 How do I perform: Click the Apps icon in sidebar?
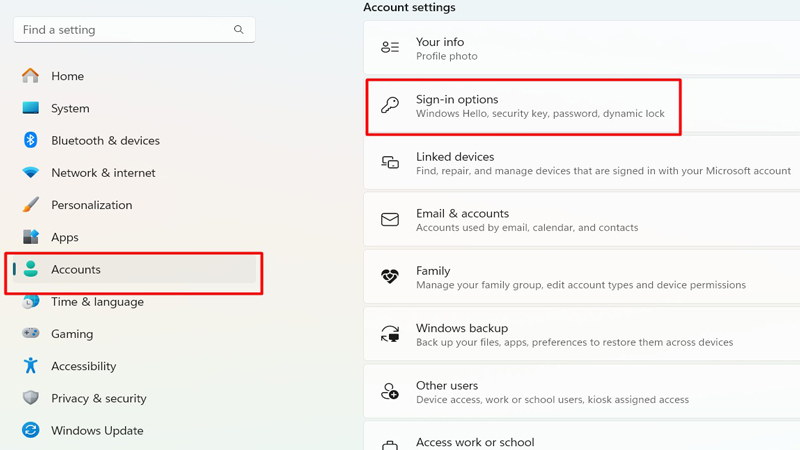tap(31, 237)
